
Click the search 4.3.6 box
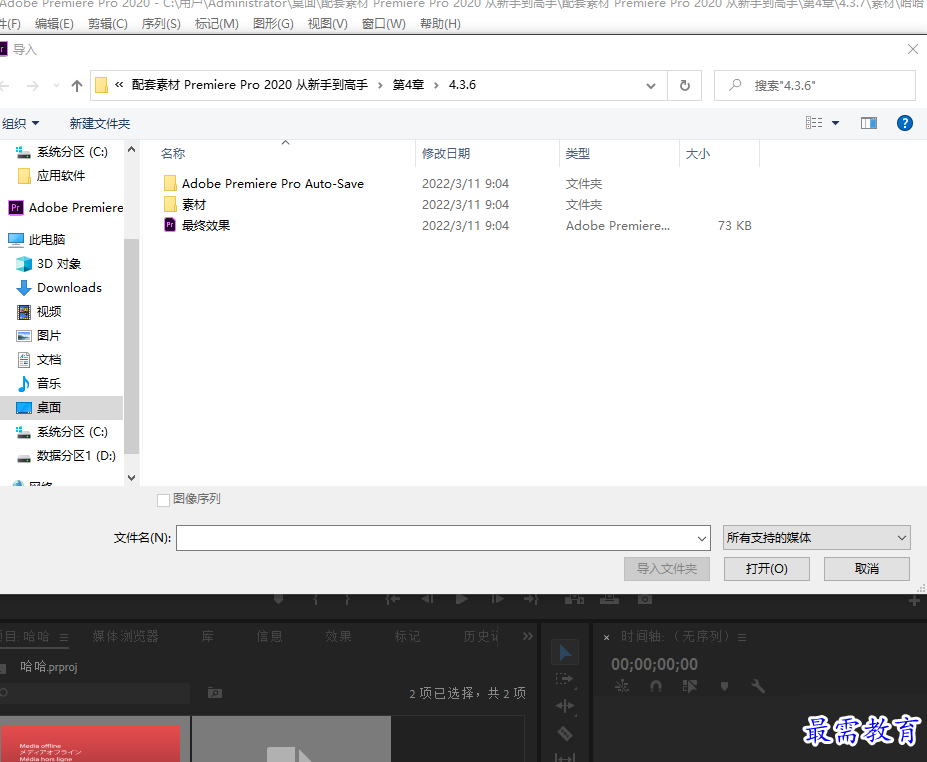tap(815, 86)
